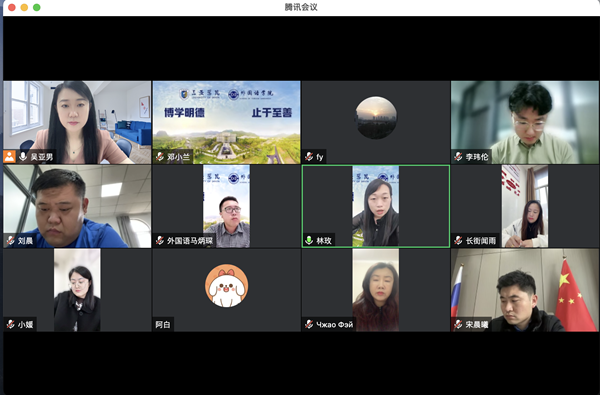Click 李玮伦's muted microphone icon

pyautogui.click(x=458, y=156)
